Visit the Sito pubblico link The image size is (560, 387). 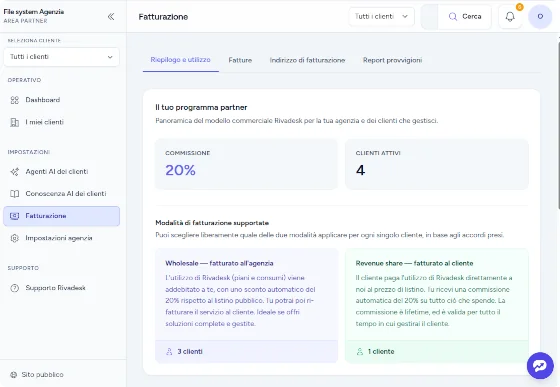[37, 375]
